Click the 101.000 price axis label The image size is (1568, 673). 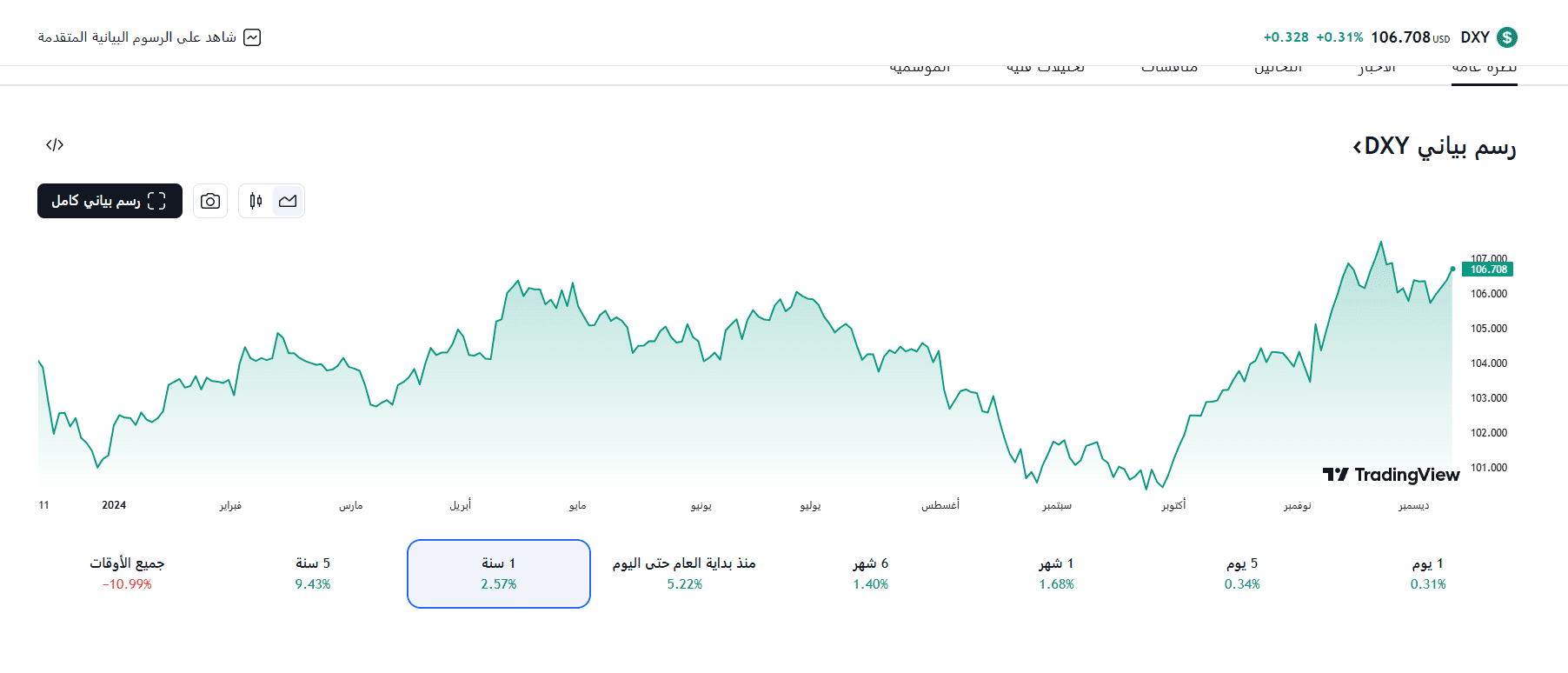point(1489,468)
